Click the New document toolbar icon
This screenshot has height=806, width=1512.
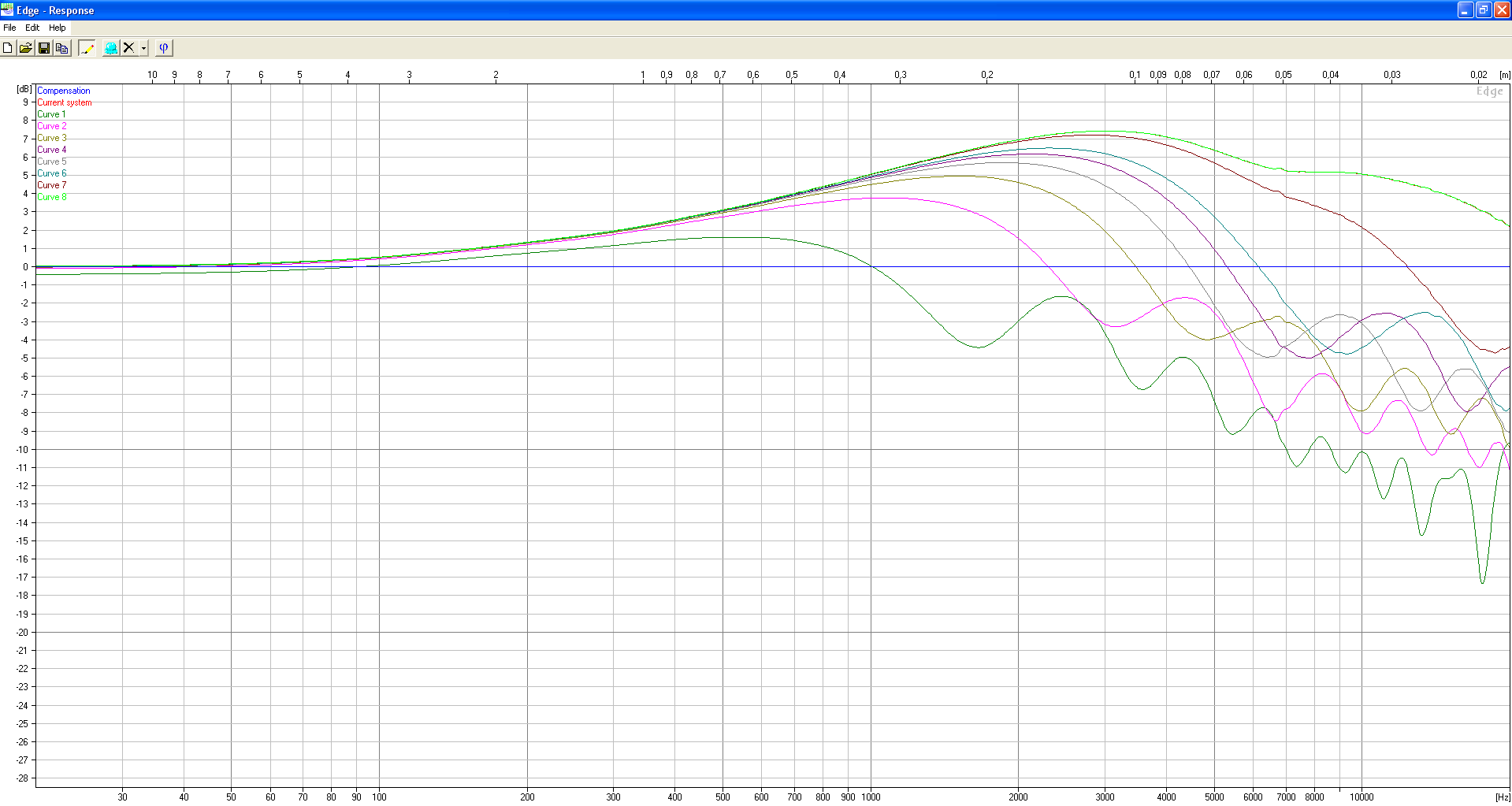click(x=8, y=48)
